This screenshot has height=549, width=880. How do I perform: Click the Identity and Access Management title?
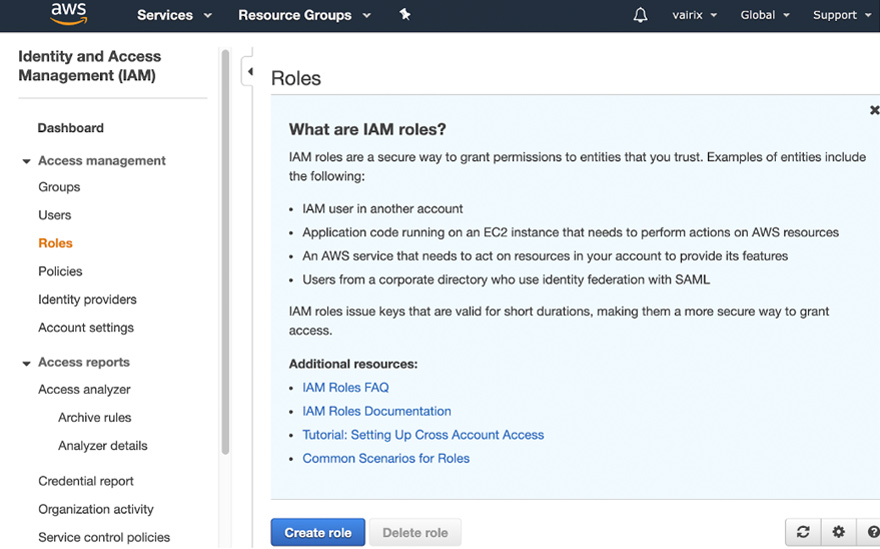point(90,66)
